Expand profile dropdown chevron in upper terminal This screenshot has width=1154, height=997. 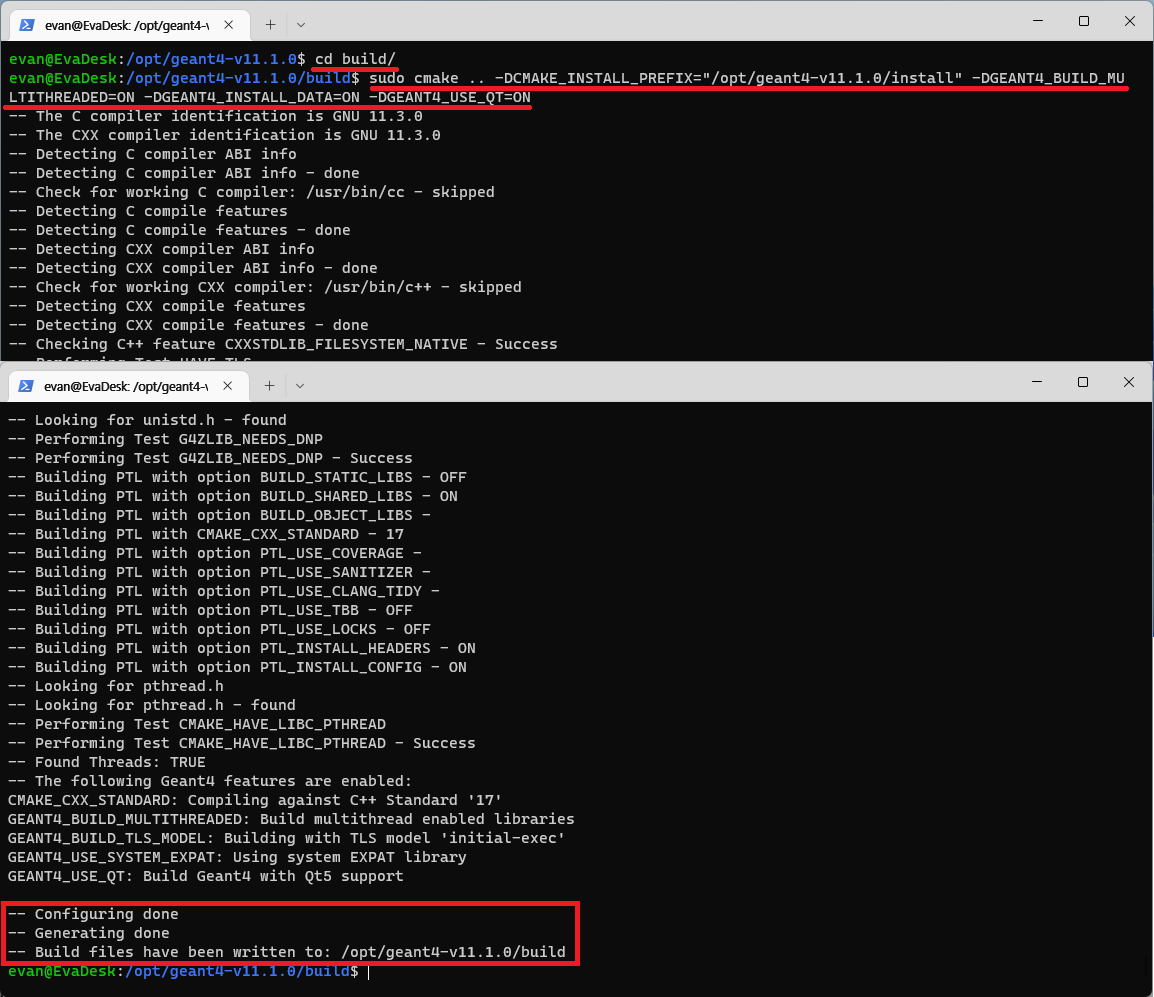coord(301,24)
